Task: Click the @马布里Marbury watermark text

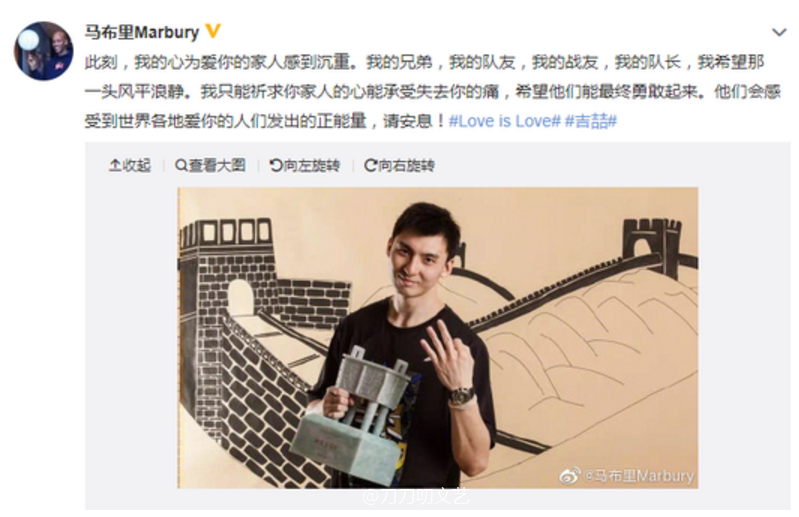Action: 638,476
